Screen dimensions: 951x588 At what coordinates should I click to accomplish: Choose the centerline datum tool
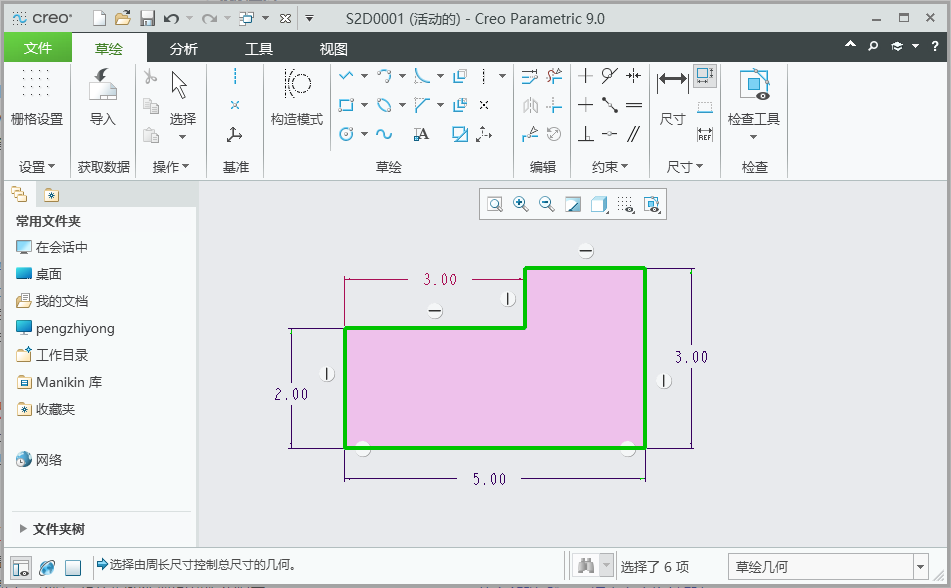[235, 76]
